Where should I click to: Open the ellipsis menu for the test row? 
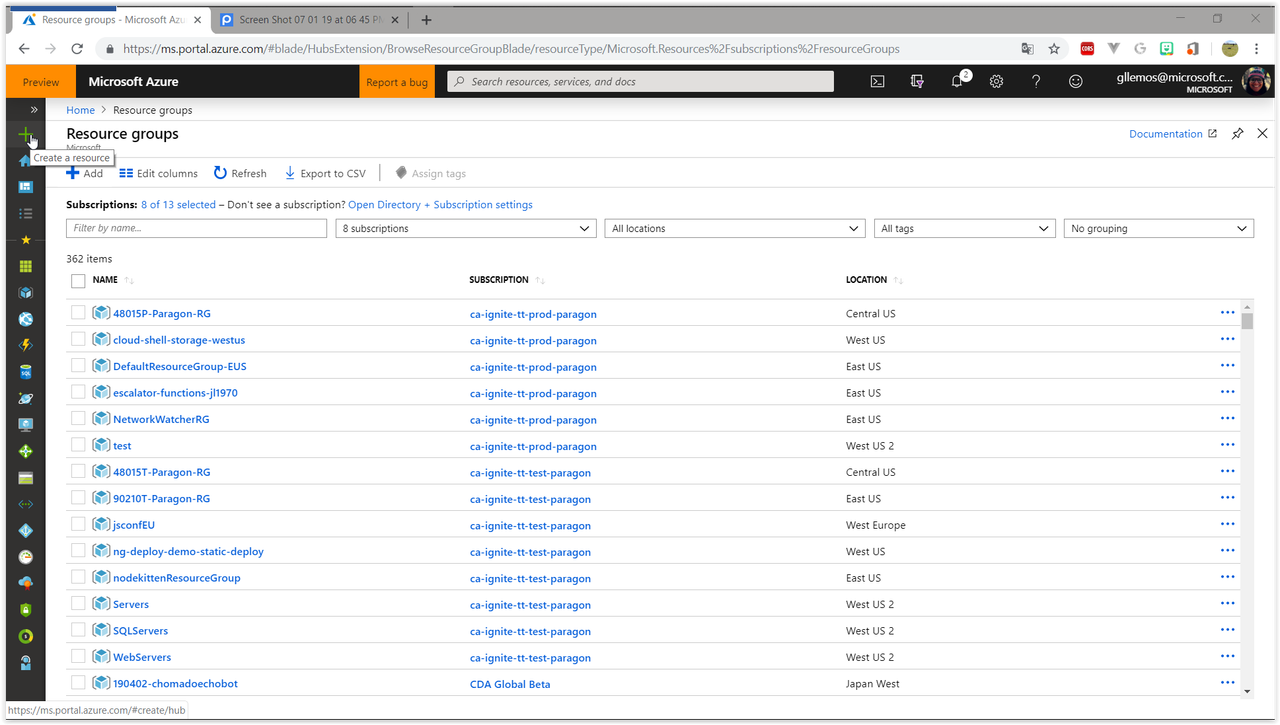click(x=1227, y=445)
